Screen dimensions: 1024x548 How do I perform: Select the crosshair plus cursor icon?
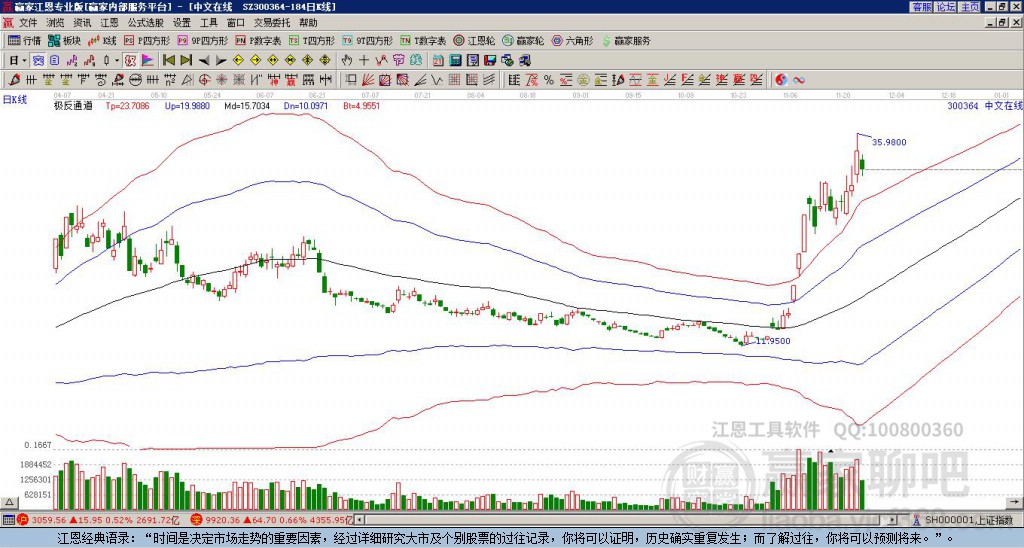point(364,61)
